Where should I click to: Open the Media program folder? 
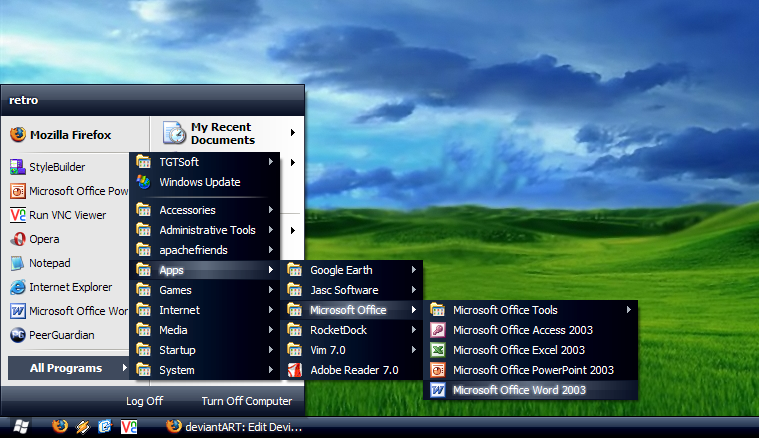click(x=205, y=330)
